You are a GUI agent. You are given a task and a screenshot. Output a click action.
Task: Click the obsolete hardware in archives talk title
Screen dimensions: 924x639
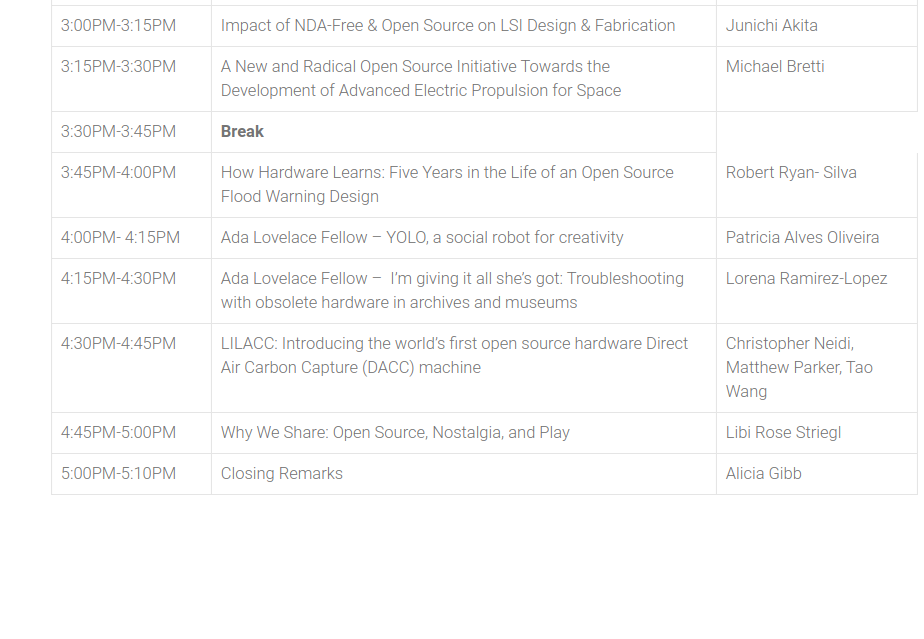452,290
